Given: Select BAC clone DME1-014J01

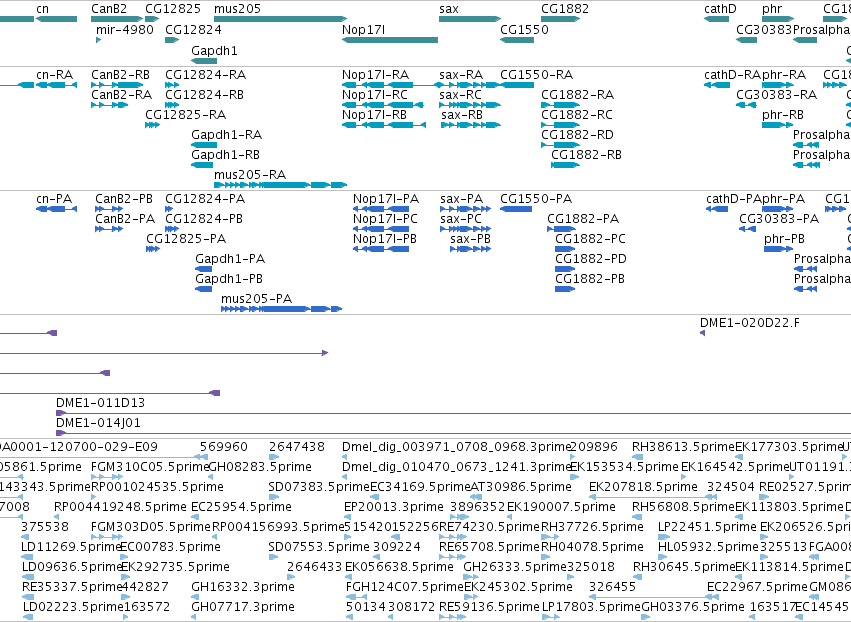Looking at the screenshot, I should [x=98, y=422].
